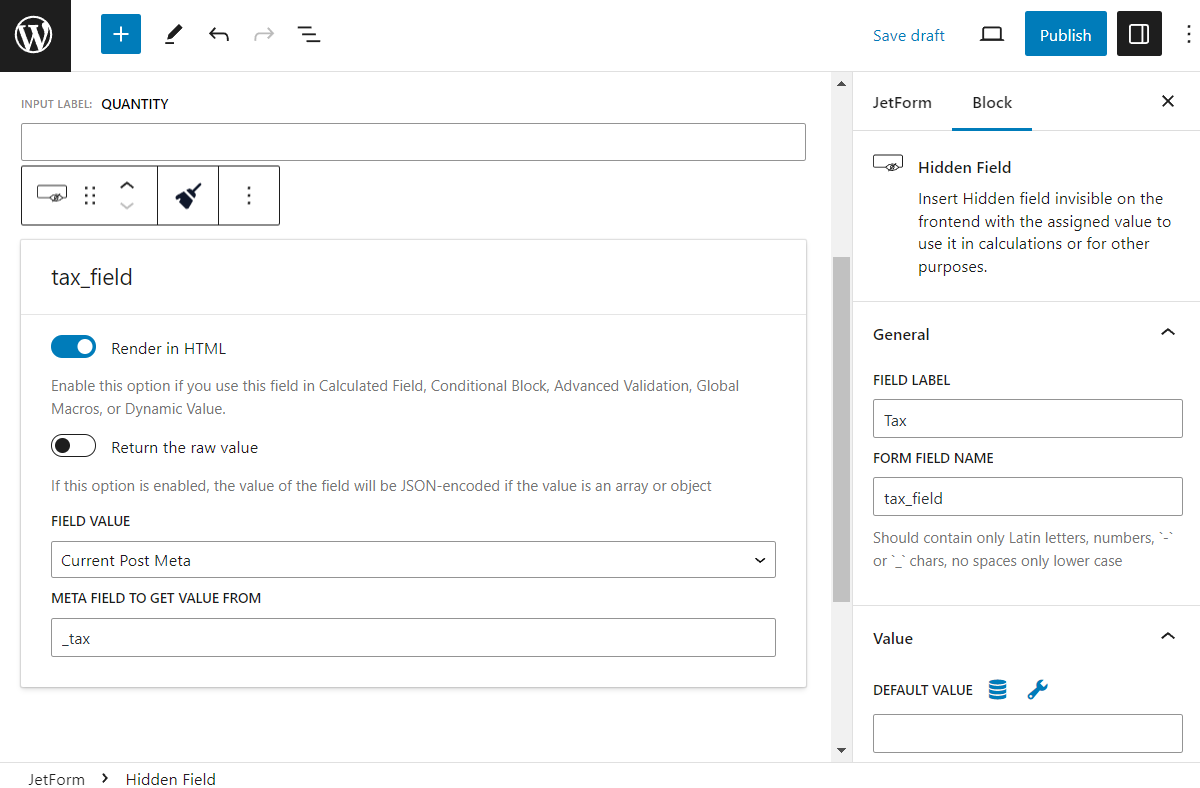Image resolution: width=1200 pixels, height=788 pixels.
Task: Open the Settings sidebar panel icon
Action: (1139, 33)
